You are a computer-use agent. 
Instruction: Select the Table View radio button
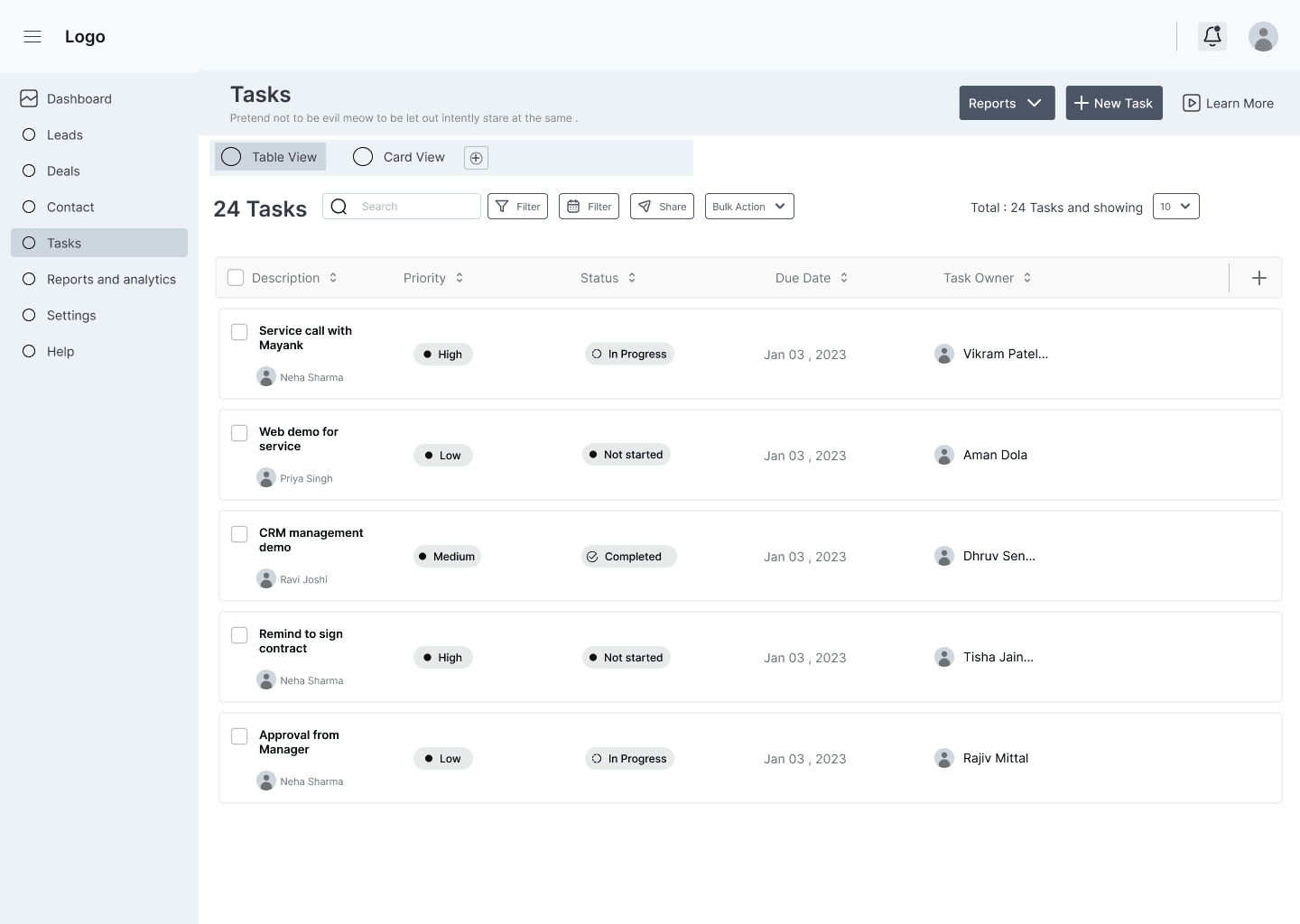pyautogui.click(x=231, y=157)
